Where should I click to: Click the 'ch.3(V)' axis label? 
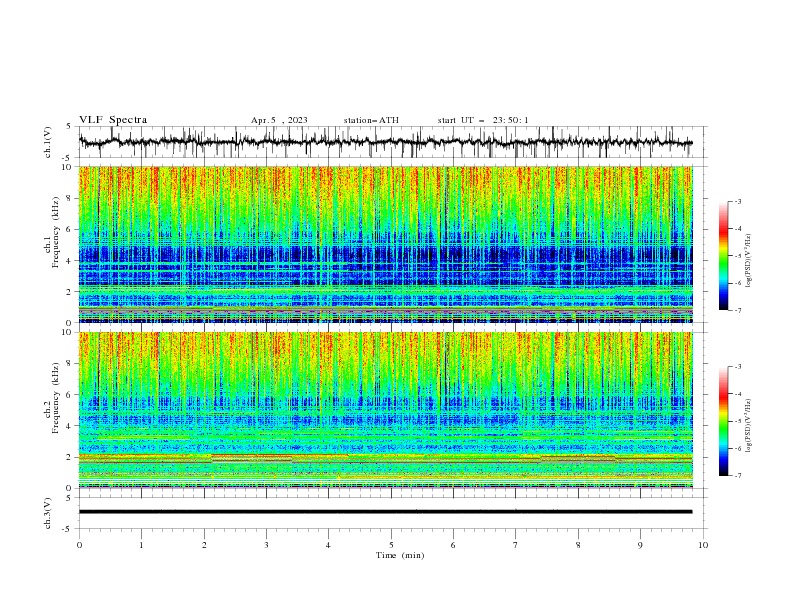pyautogui.click(x=48, y=513)
